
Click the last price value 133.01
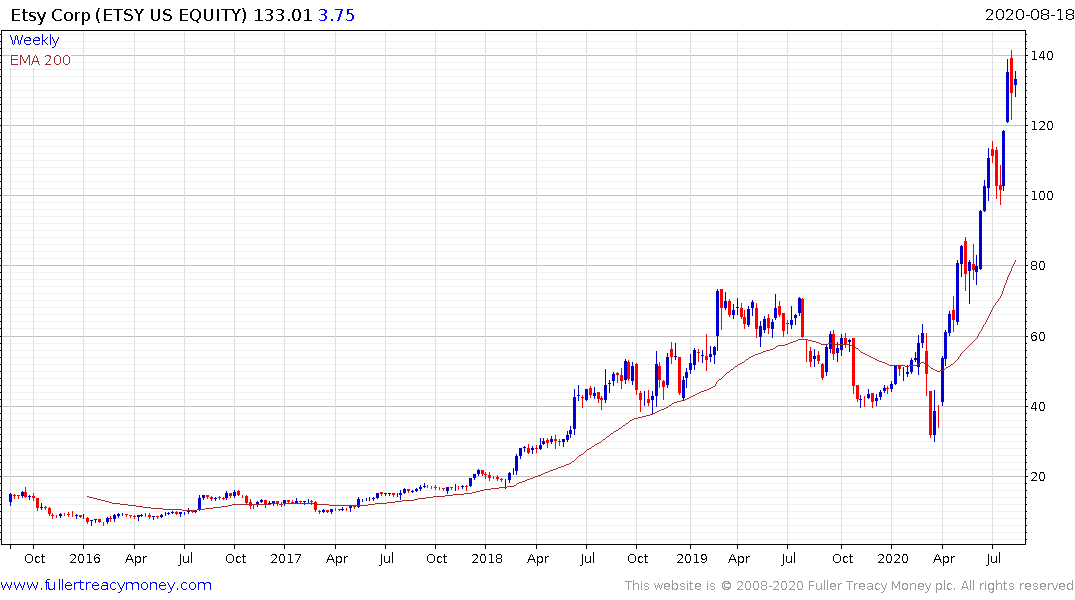pyautogui.click(x=282, y=15)
